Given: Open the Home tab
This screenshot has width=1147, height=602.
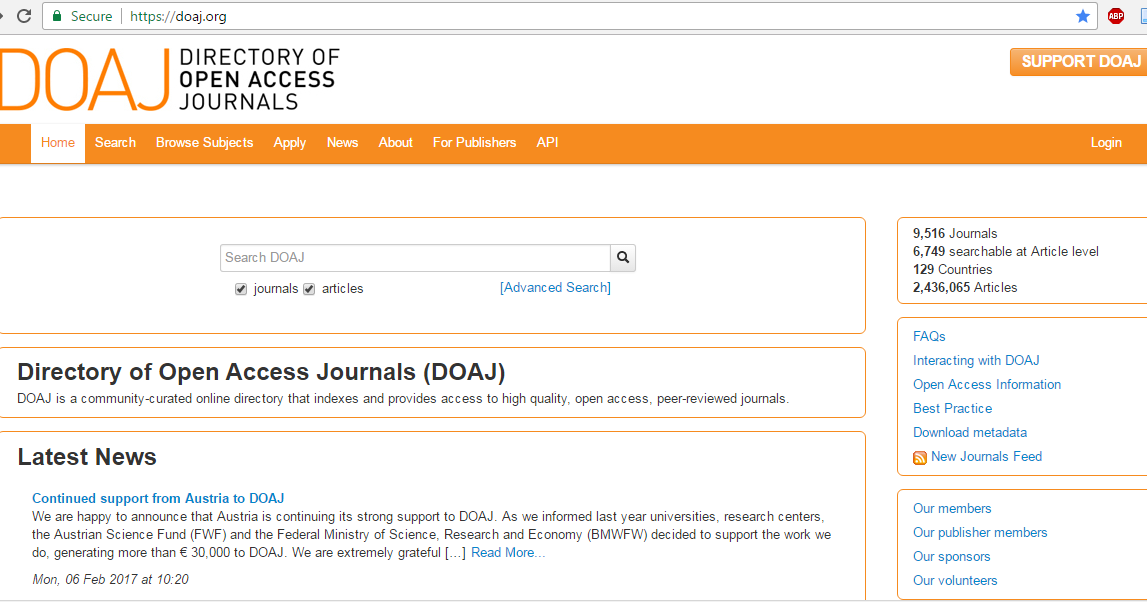Looking at the screenshot, I should click(x=58, y=143).
